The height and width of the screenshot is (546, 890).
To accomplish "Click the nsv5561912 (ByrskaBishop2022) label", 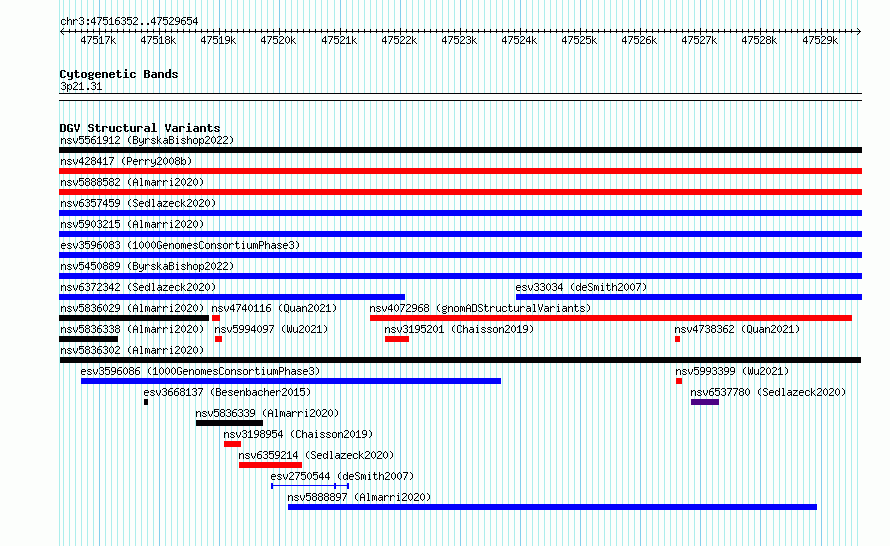I will [x=147, y=140].
